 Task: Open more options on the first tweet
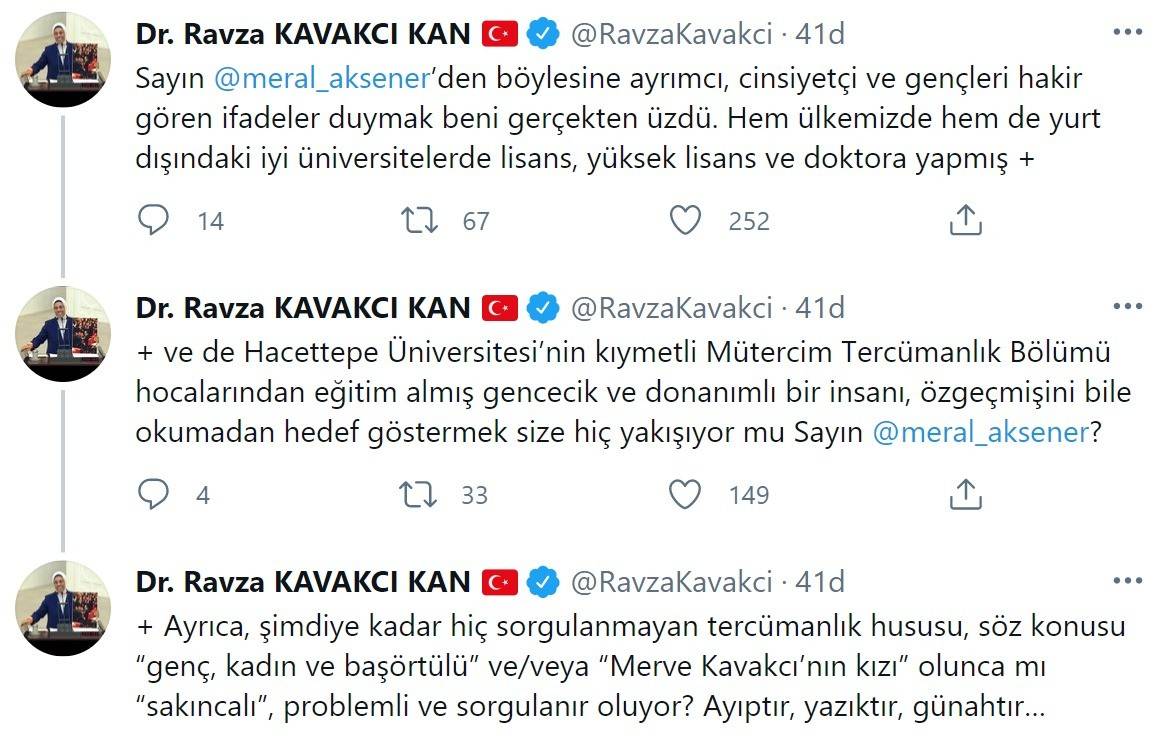pyautogui.click(x=1127, y=33)
